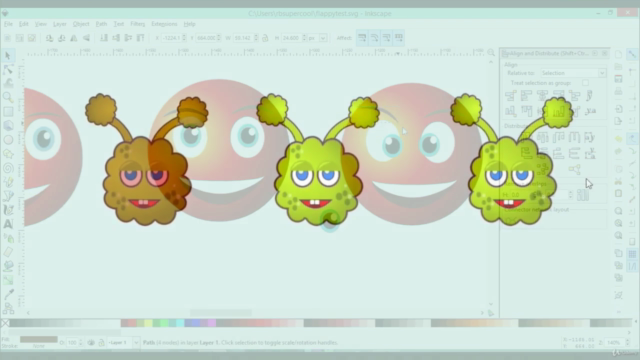Flip selected objects horizontally

pyautogui.click(x=74, y=38)
